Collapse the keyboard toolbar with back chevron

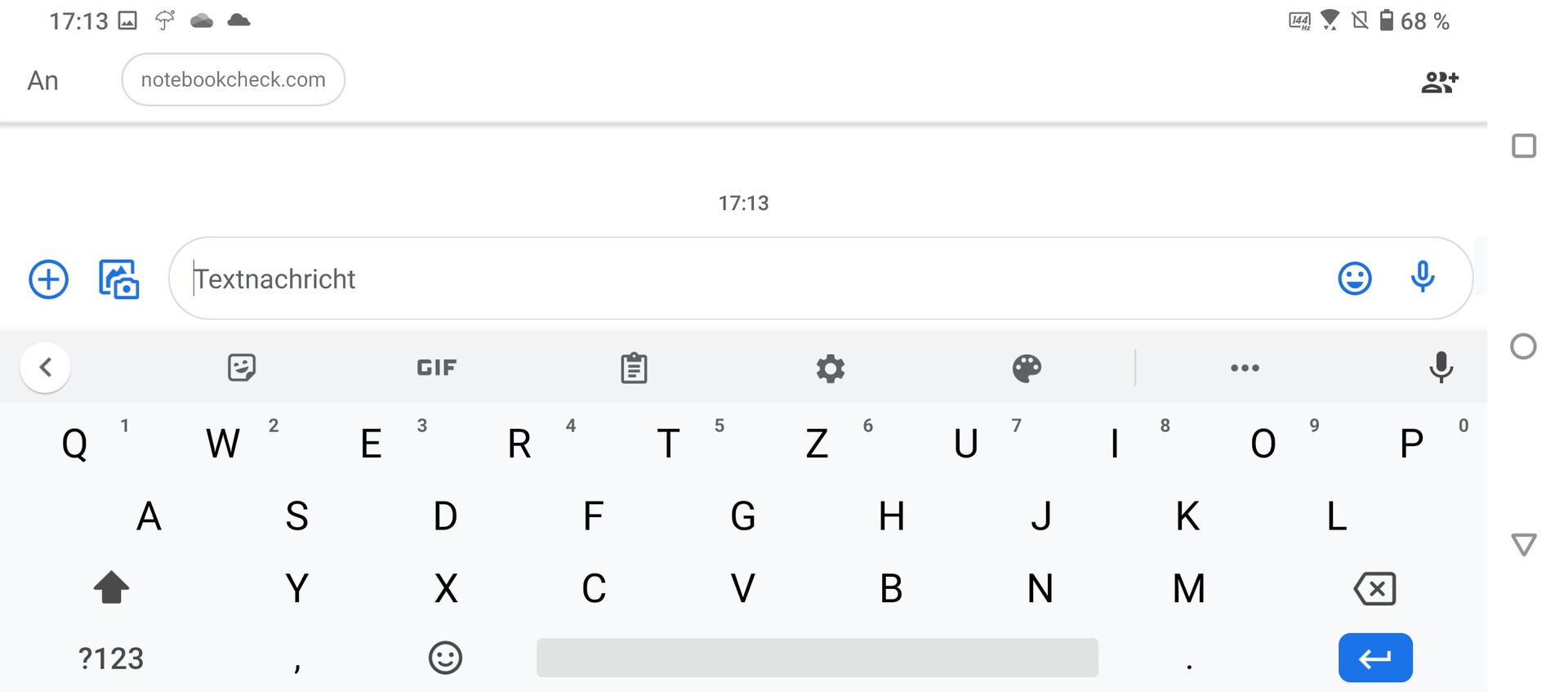point(46,368)
